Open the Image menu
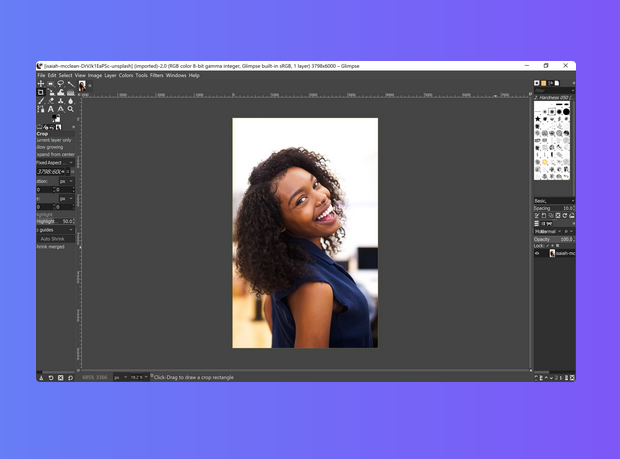The image size is (620, 459). click(95, 75)
